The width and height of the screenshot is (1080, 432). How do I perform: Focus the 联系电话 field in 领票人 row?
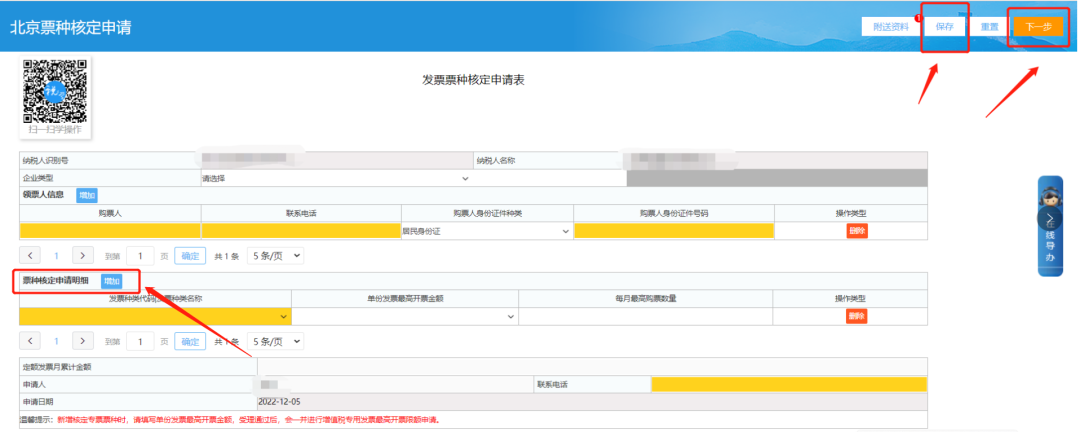point(301,231)
